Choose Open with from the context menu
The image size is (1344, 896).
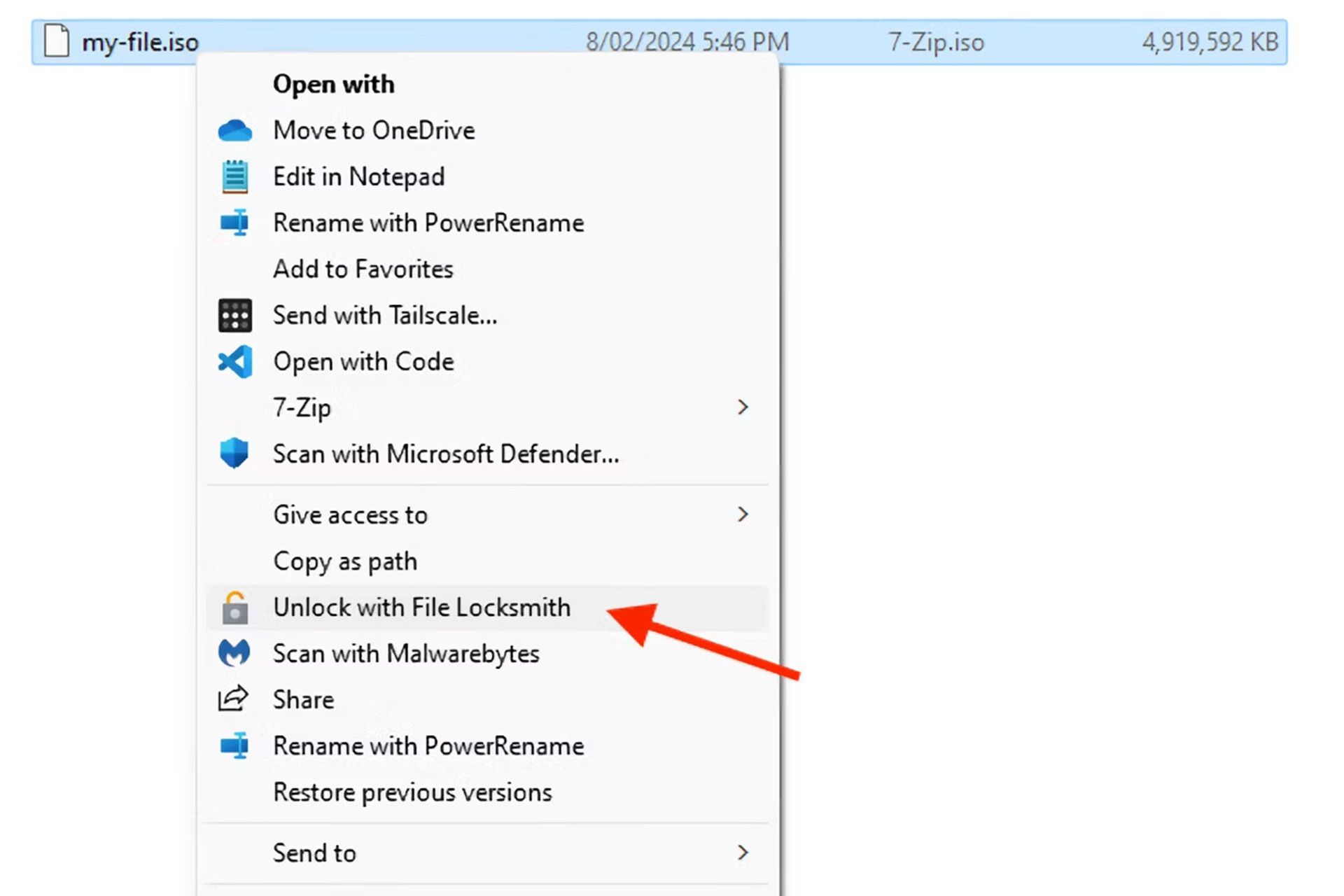coord(333,84)
